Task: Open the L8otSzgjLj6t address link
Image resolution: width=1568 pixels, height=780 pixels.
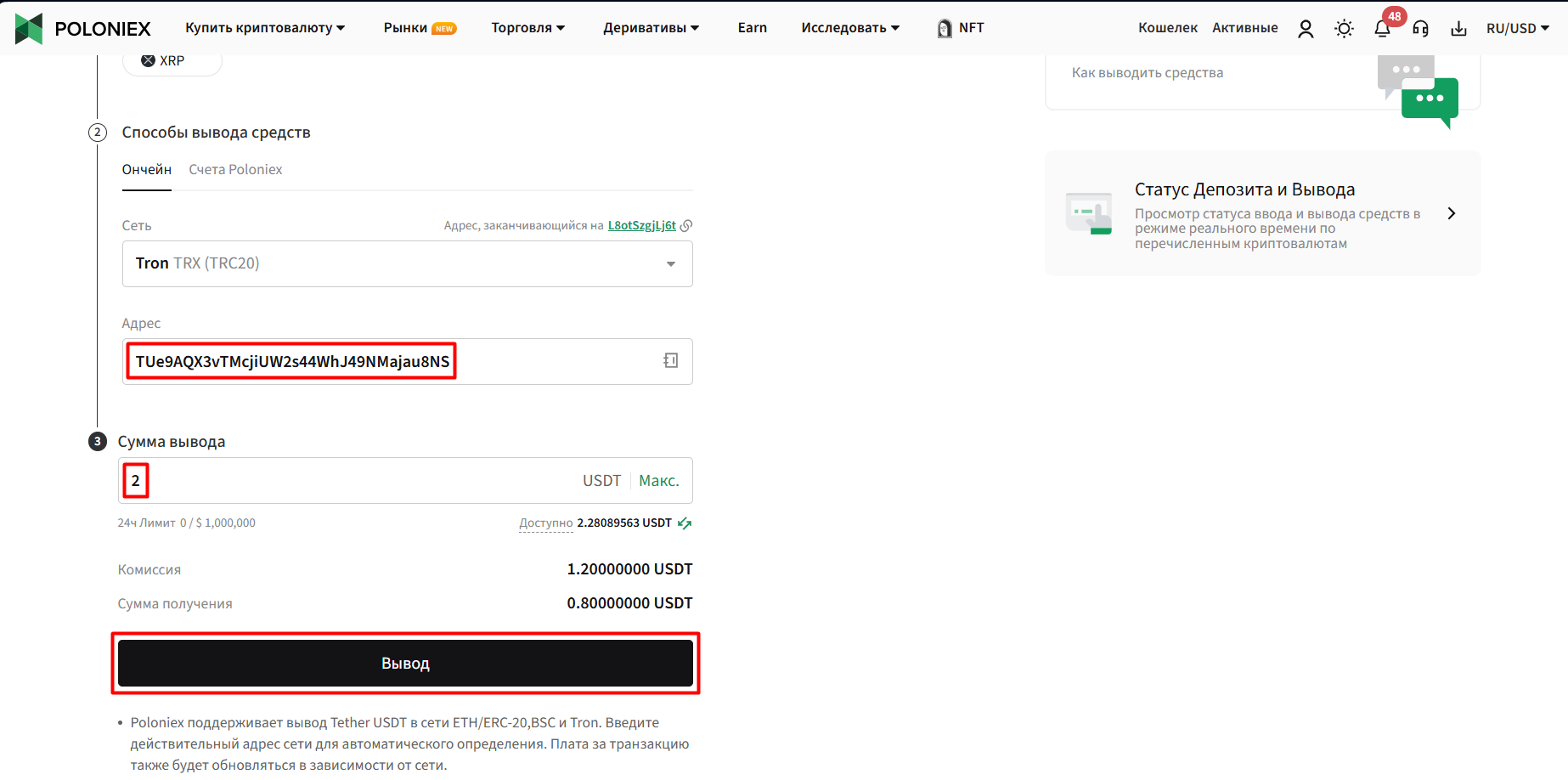Action: [642, 225]
